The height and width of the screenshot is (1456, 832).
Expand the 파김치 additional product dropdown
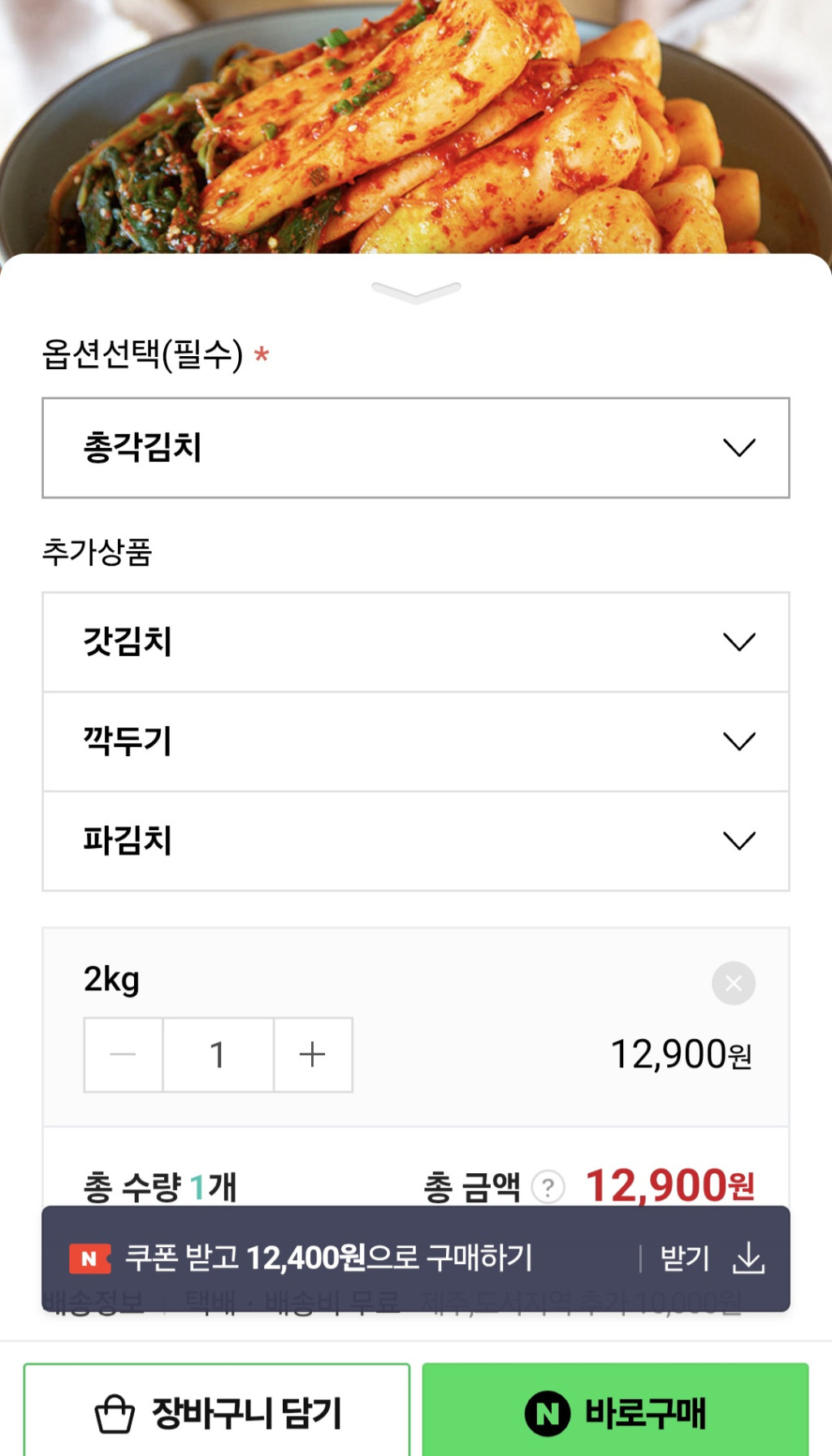click(415, 841)
